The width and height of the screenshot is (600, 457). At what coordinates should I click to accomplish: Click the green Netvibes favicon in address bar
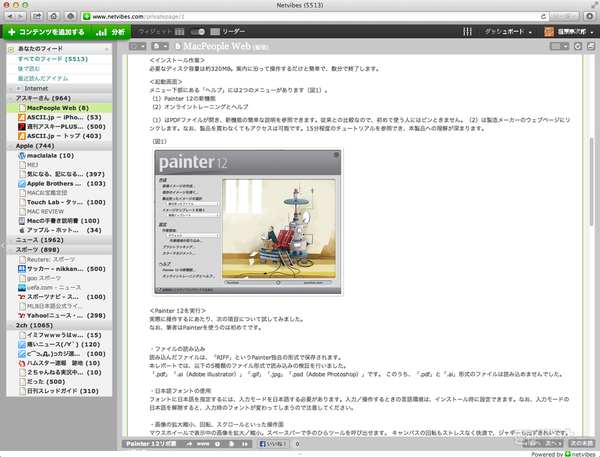point(86,16)
